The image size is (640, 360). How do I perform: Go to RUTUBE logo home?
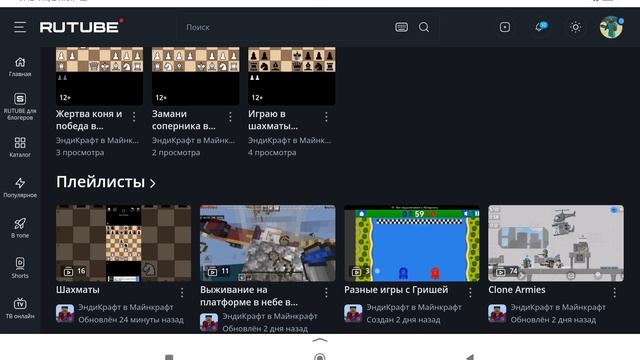click(82, 27)
